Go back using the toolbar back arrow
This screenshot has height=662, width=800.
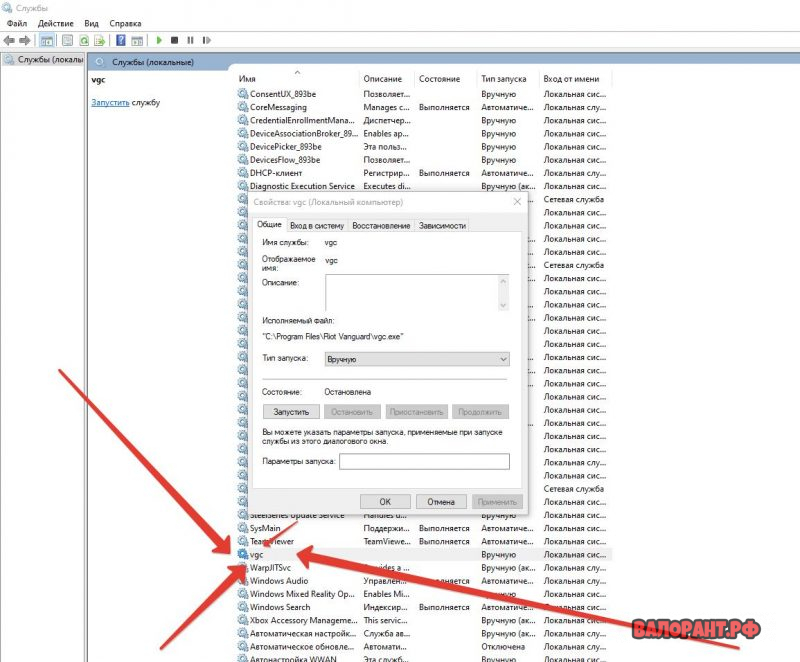9,40
